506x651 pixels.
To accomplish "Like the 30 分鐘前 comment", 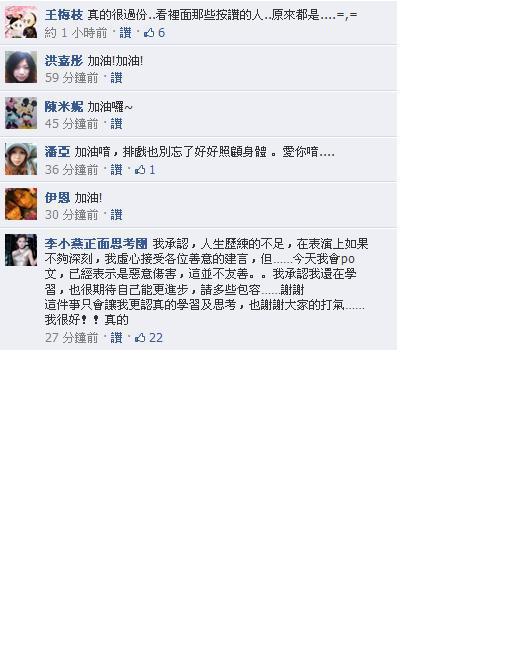I will (116, 215).
